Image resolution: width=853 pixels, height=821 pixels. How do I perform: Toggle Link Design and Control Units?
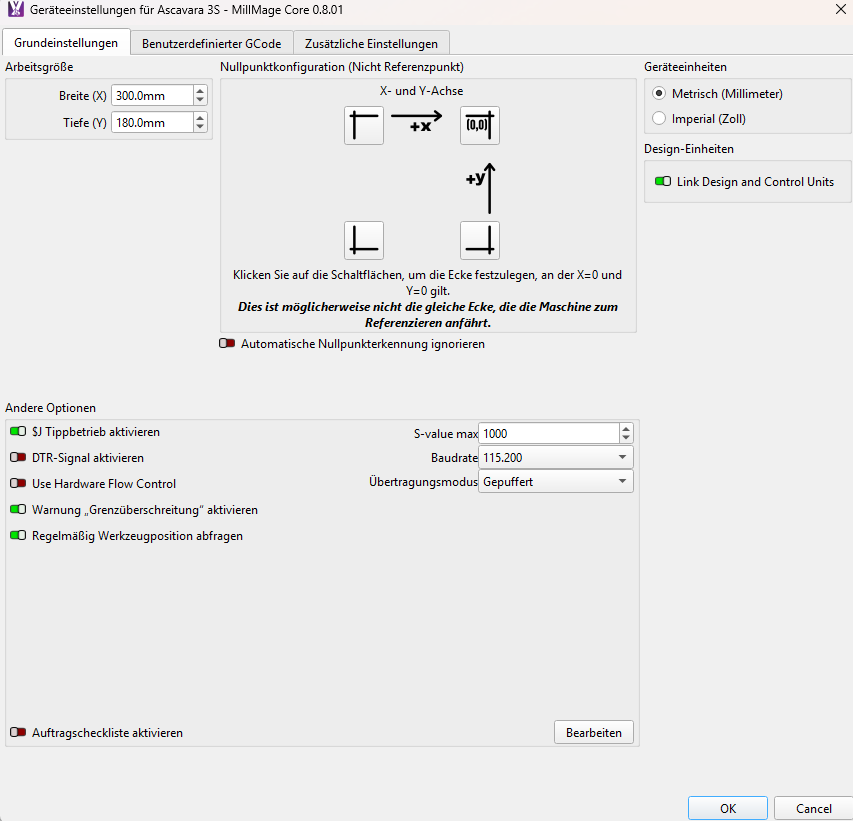tap(662, 182)
